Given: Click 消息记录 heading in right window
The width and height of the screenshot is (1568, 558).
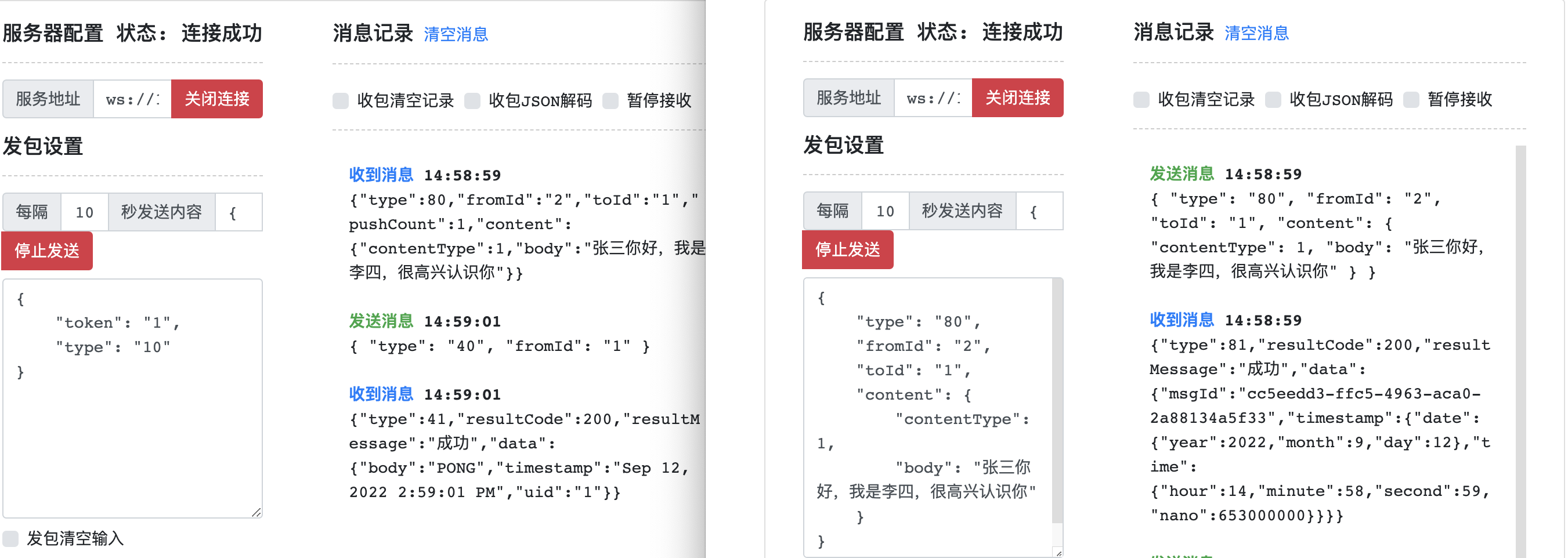Looking at the screenshot, I should pos(1173,32).
